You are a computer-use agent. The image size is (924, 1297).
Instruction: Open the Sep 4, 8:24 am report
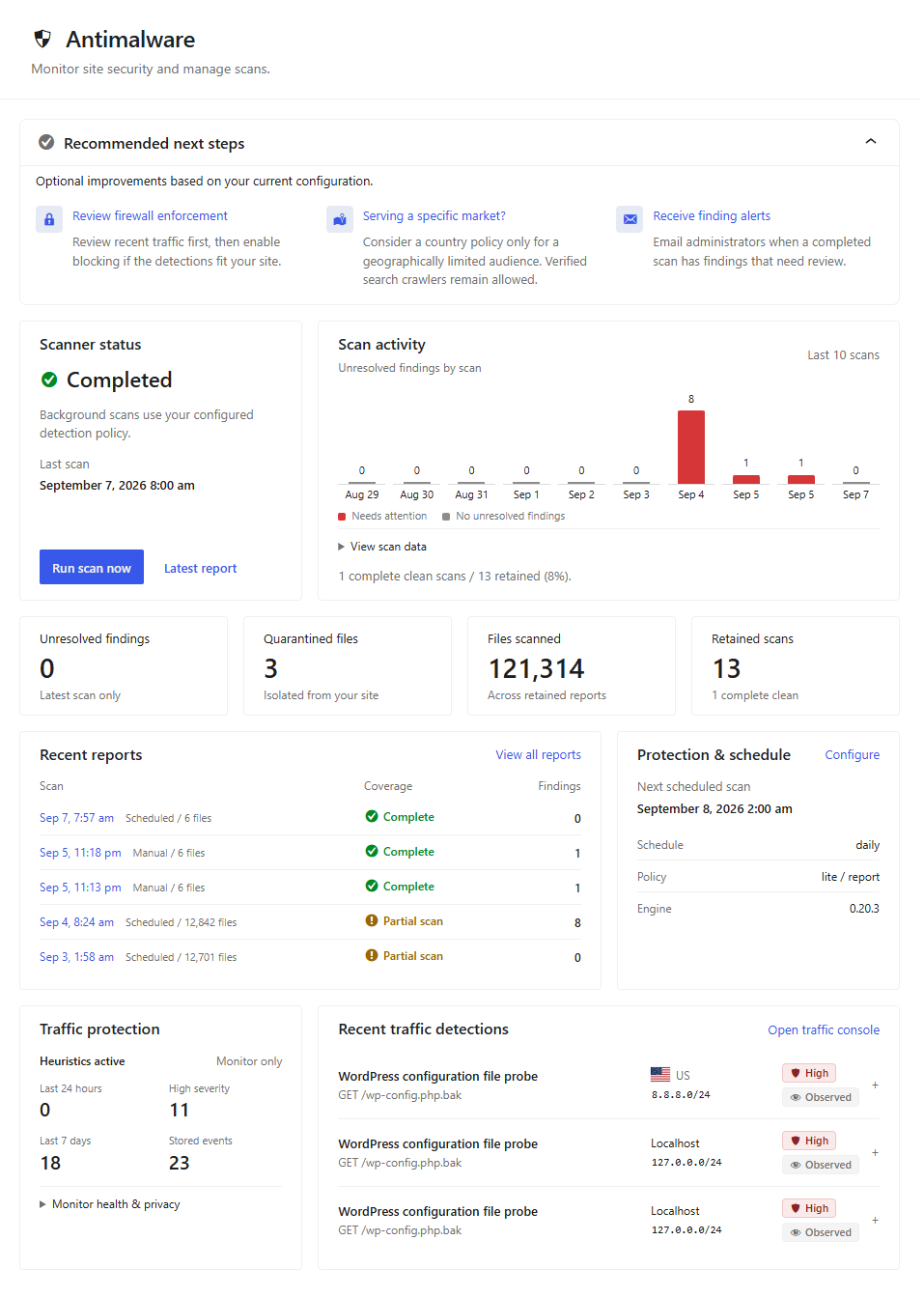point(76,922)
